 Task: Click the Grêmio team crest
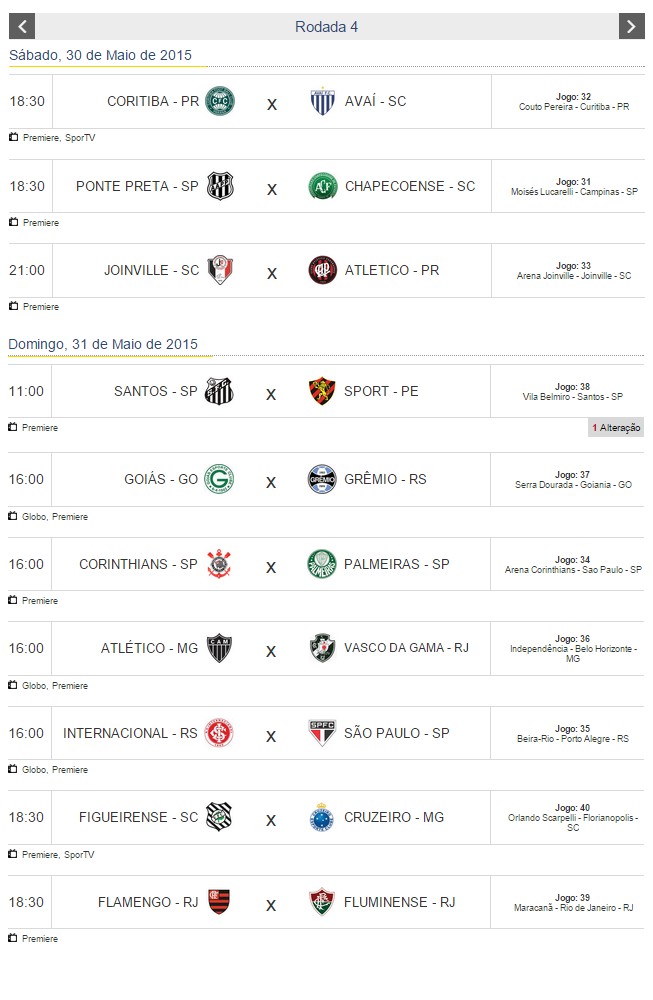pyautogui.click(x=322, y=479)
